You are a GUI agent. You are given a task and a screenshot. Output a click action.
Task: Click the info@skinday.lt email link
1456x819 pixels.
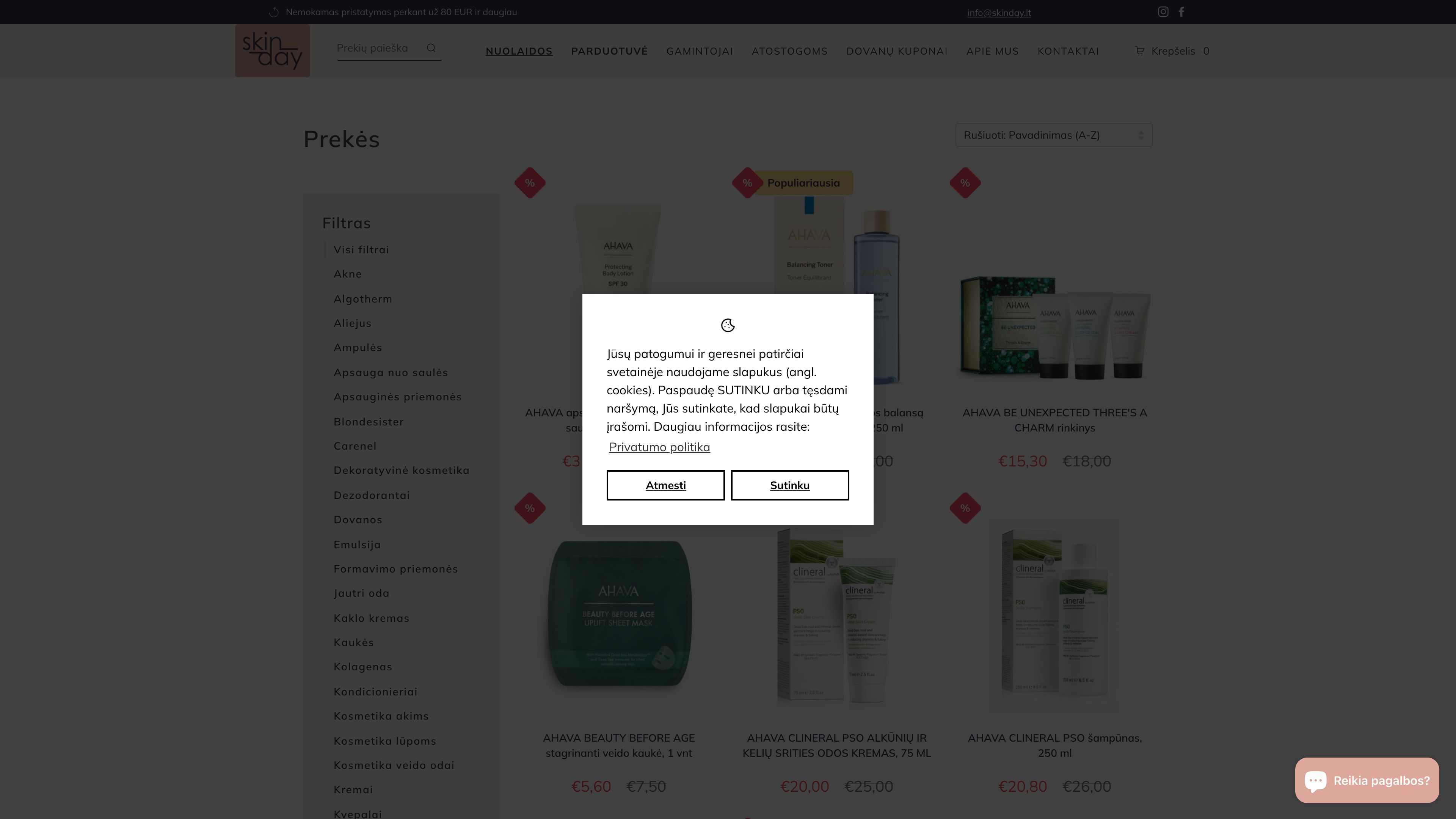(x=999, y=13)
